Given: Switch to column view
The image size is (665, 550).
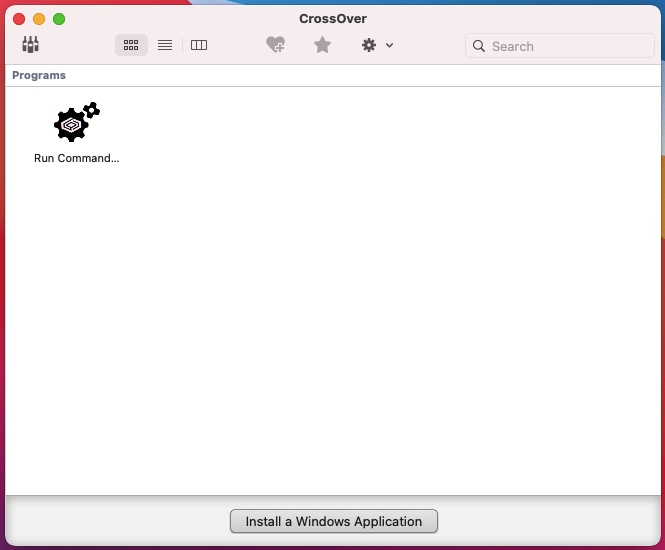Looking at the screenshot, I should tap(199, 45).
